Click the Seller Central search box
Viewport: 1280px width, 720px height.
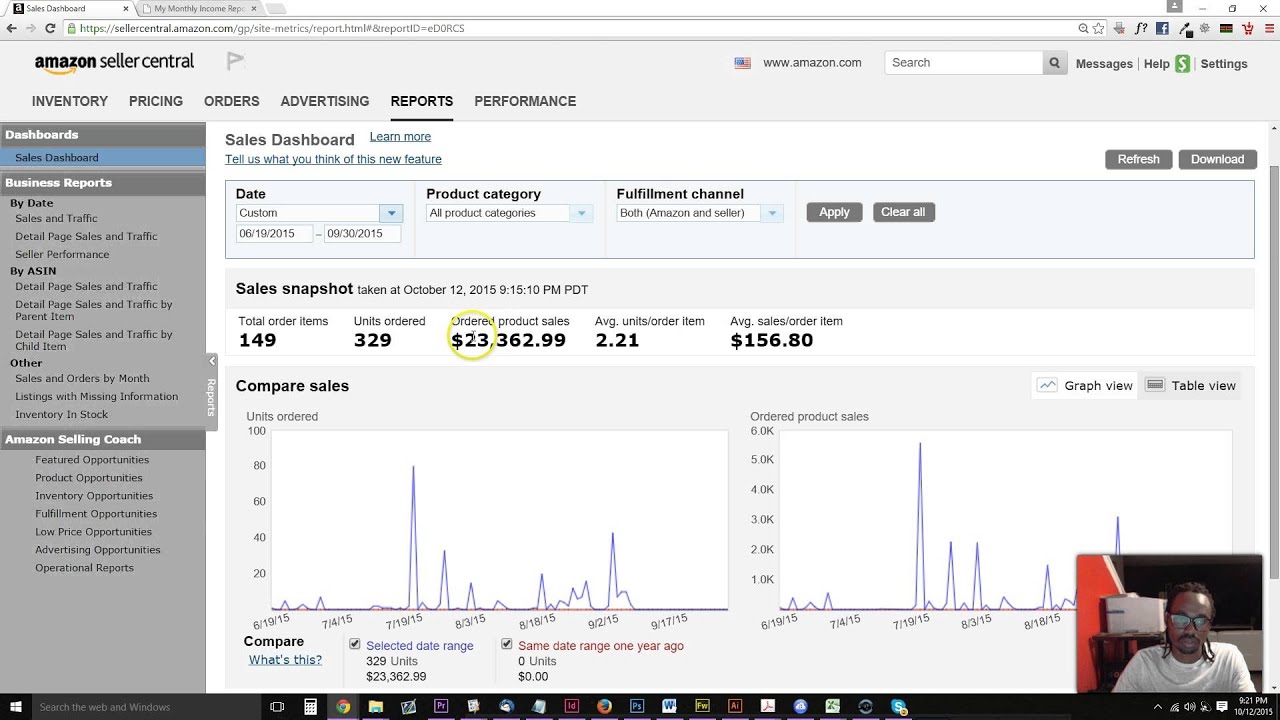(964, 63)
